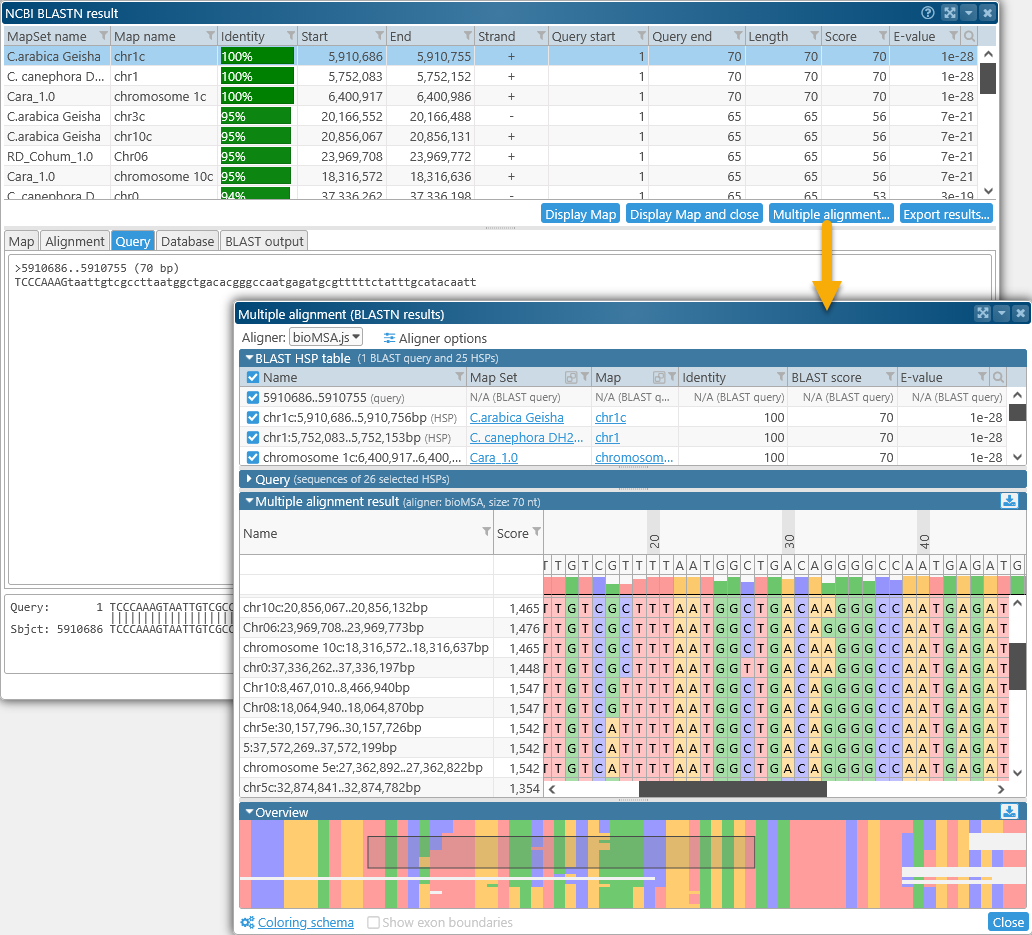Image resolution: width=1032 pixels, height=935 pixels.
Task: Open help for NCBI BLASTN result window
Action: (x=928, y=13)
